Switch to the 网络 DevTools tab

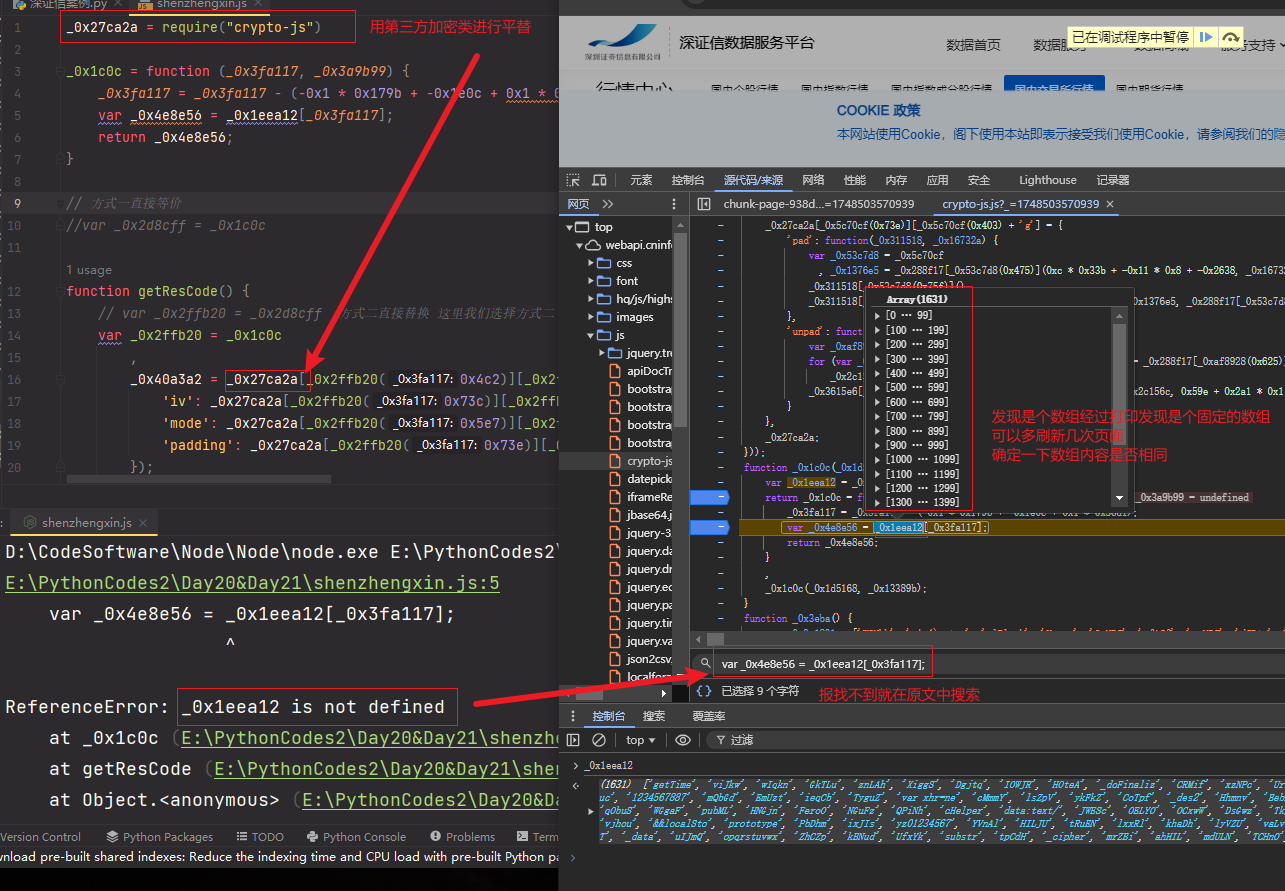coord(813,180)
